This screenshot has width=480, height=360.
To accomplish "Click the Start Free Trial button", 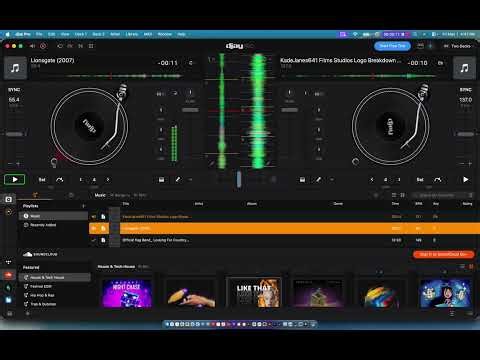I will click(x=392, y=46).
